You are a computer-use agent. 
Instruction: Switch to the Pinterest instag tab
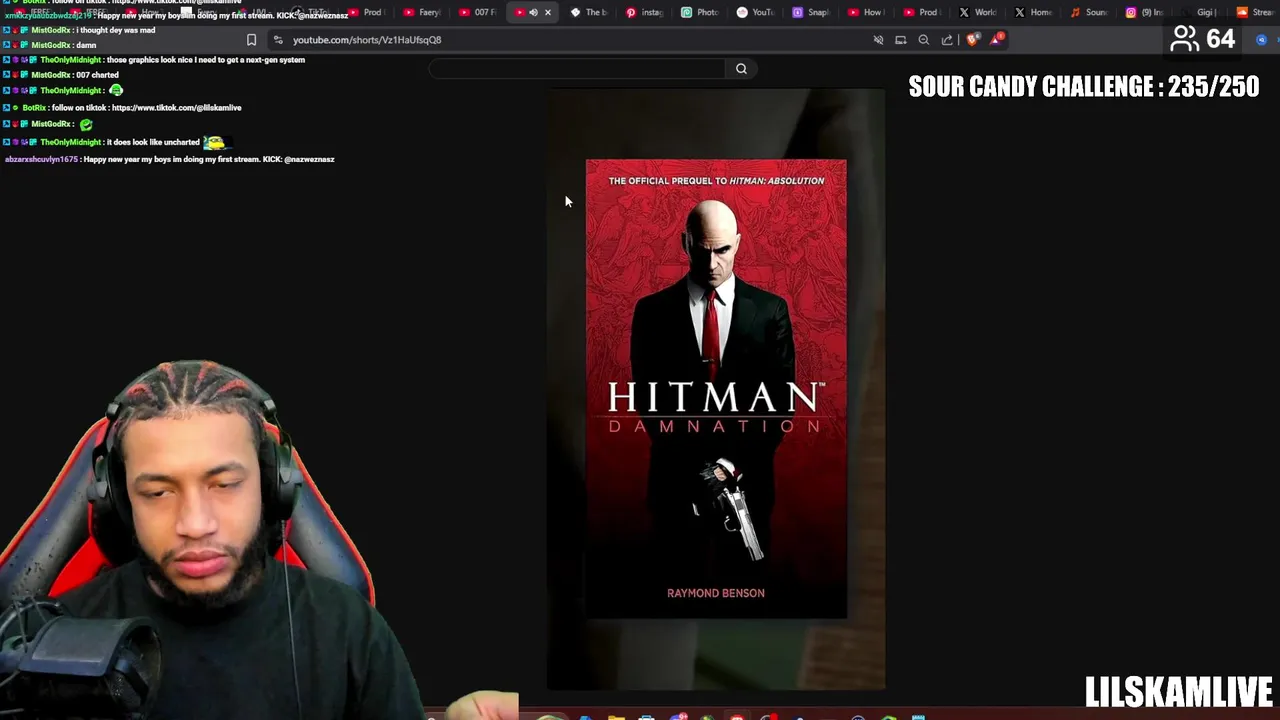[644, 12]
